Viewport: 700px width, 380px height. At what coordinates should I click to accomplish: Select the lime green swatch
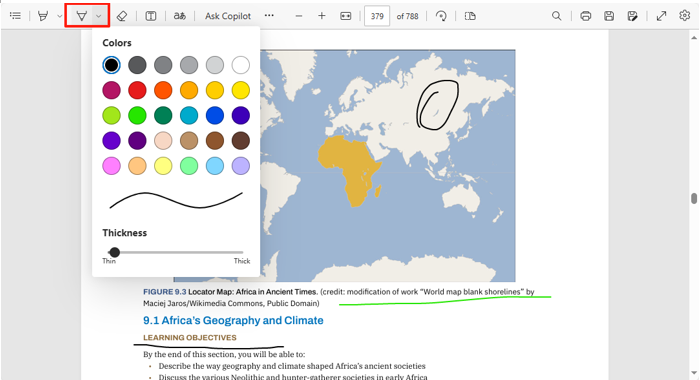111,116
